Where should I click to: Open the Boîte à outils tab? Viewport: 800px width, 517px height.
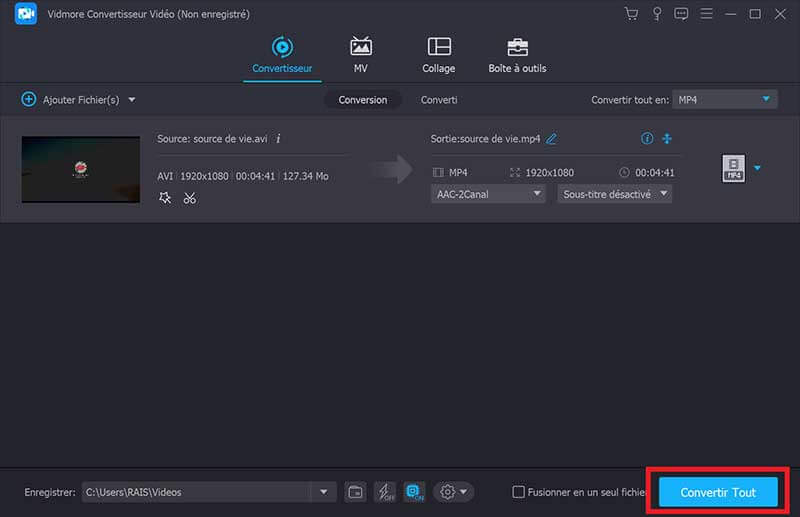[517, 56]
